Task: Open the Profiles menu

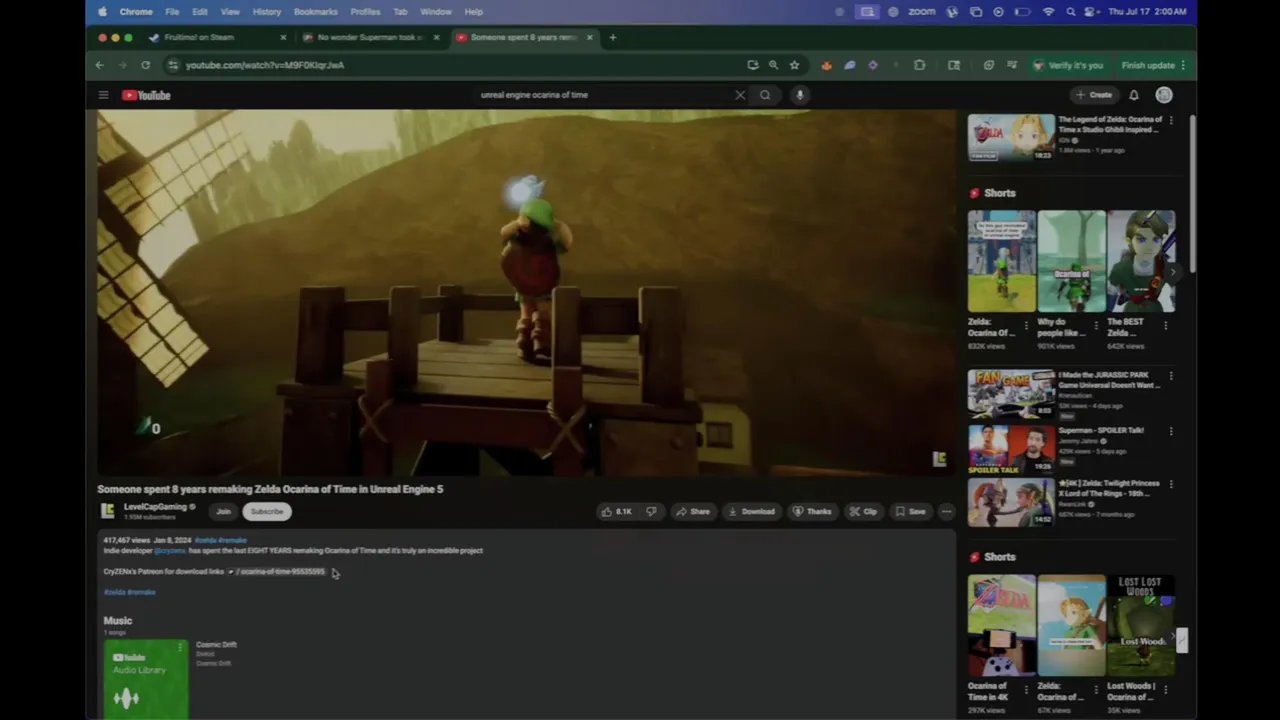Action: click(365, 12)
